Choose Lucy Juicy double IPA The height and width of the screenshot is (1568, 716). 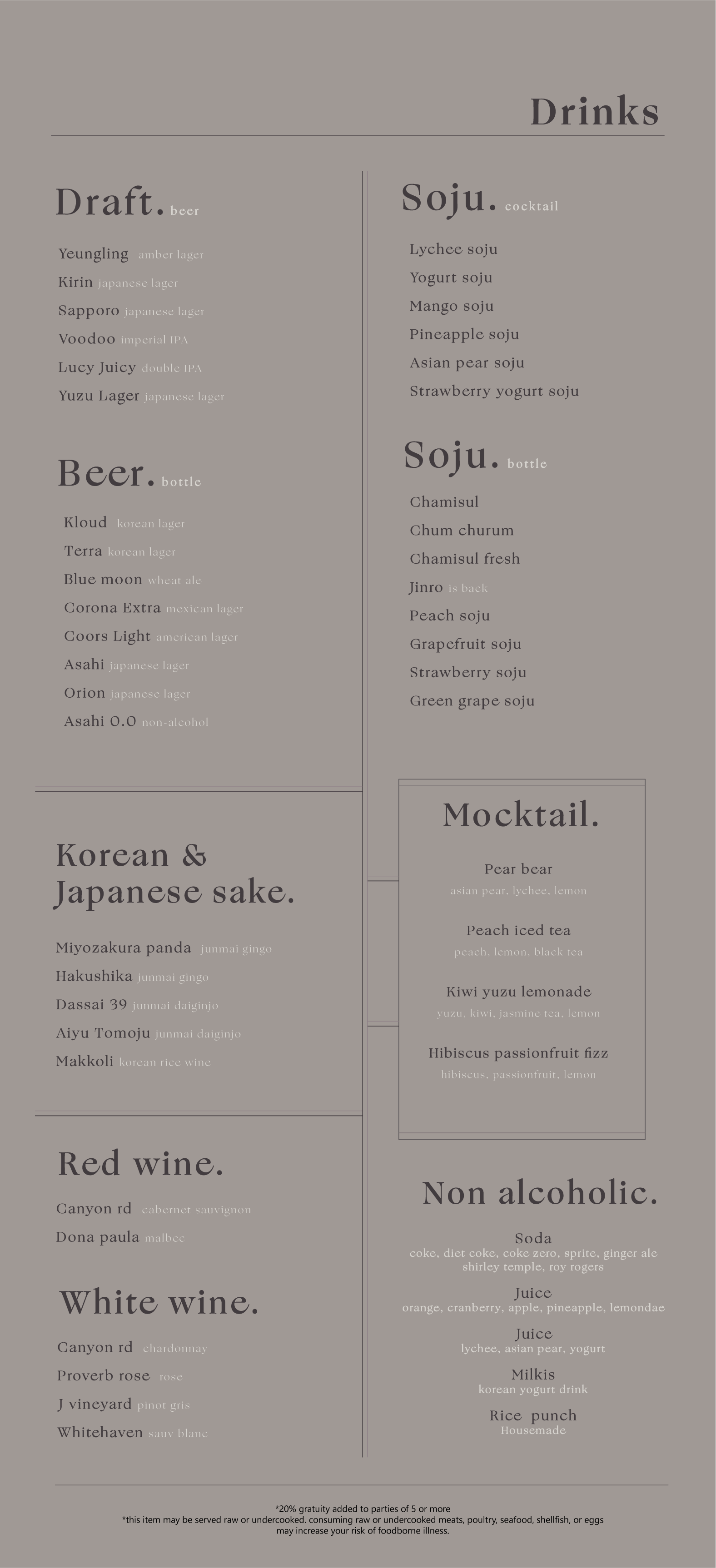tap(129, 367)
